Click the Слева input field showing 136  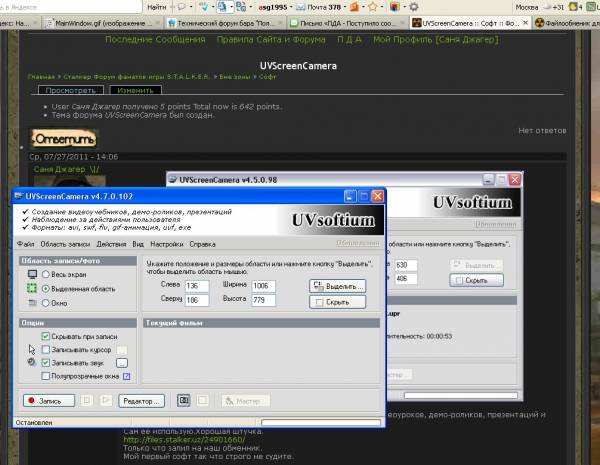[197, 286]
